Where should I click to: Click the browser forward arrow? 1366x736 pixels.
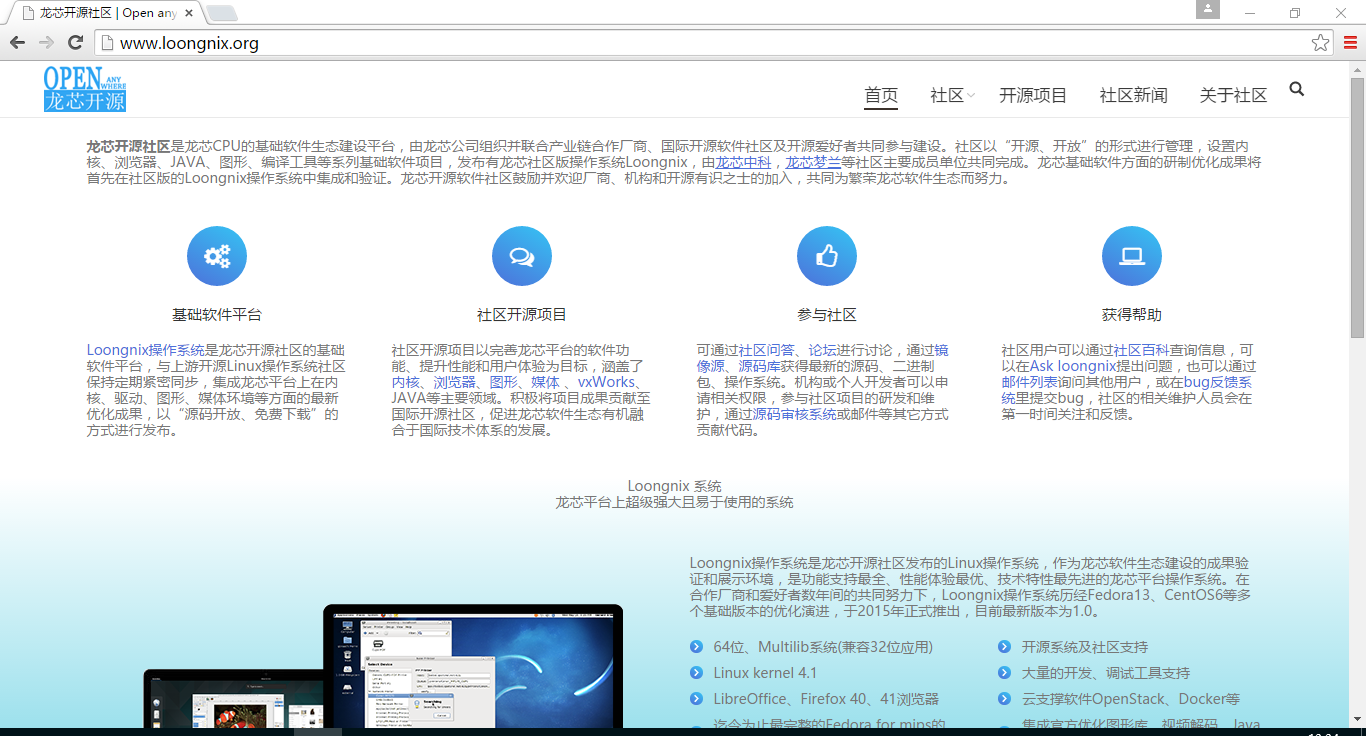point(46,42)
